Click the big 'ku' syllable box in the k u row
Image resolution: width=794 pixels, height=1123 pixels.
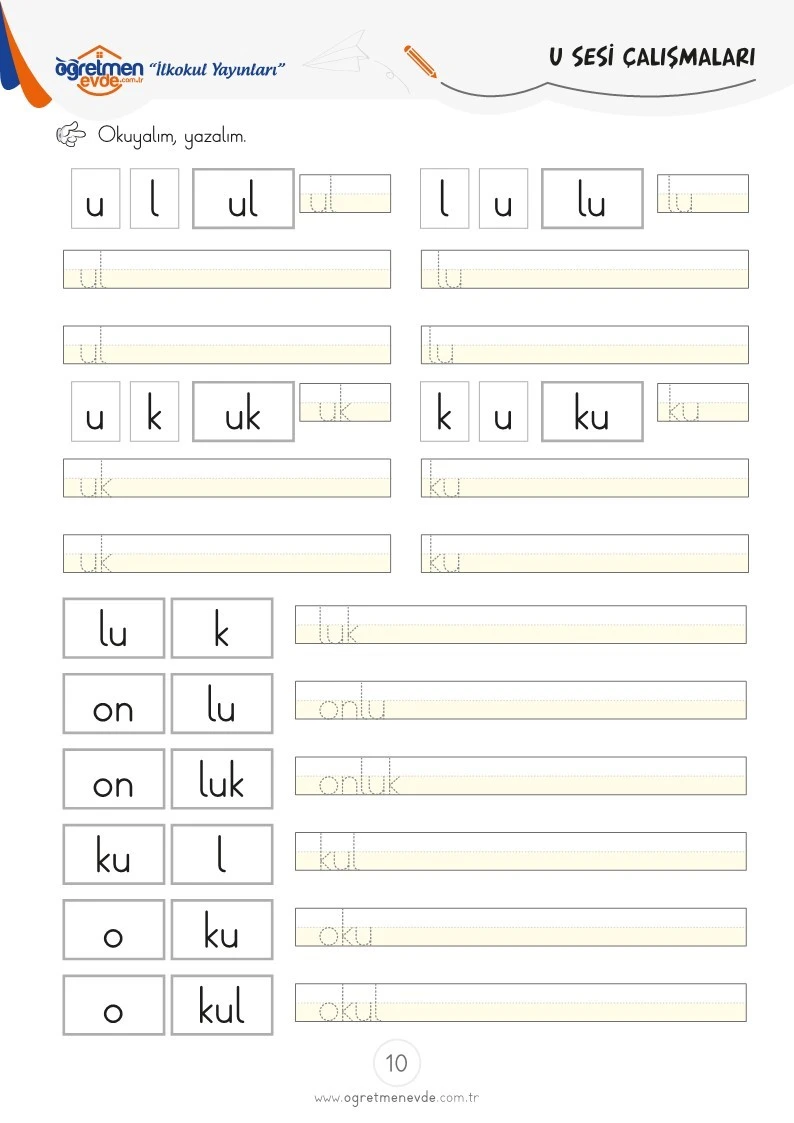coord(592,412)
